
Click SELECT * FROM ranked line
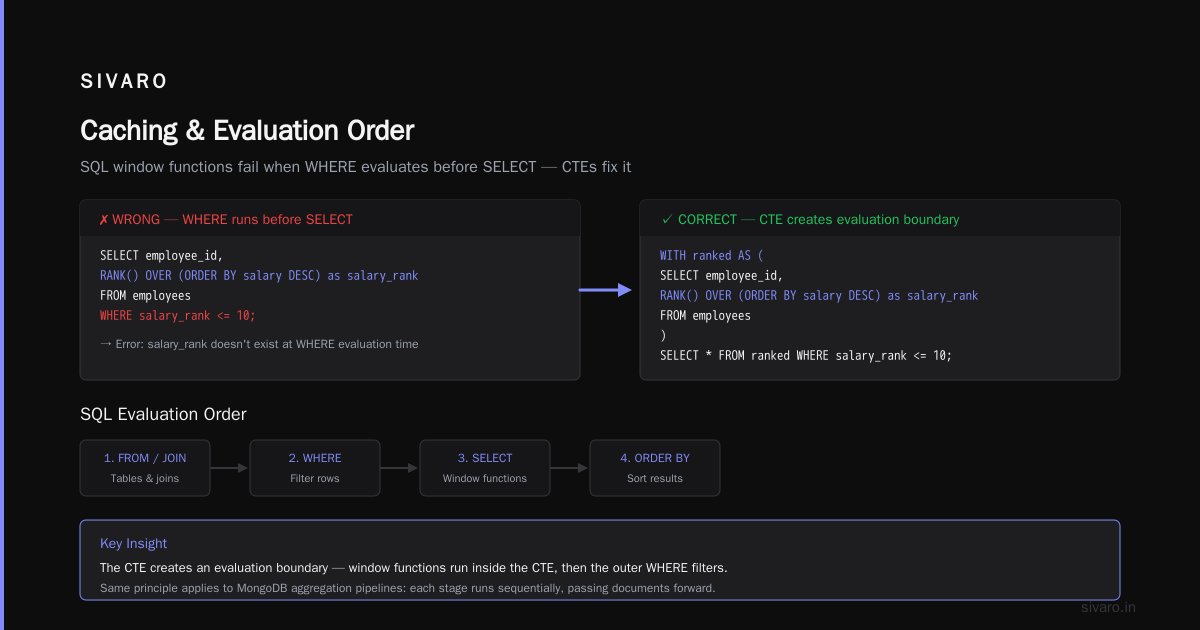click(806, 355)
